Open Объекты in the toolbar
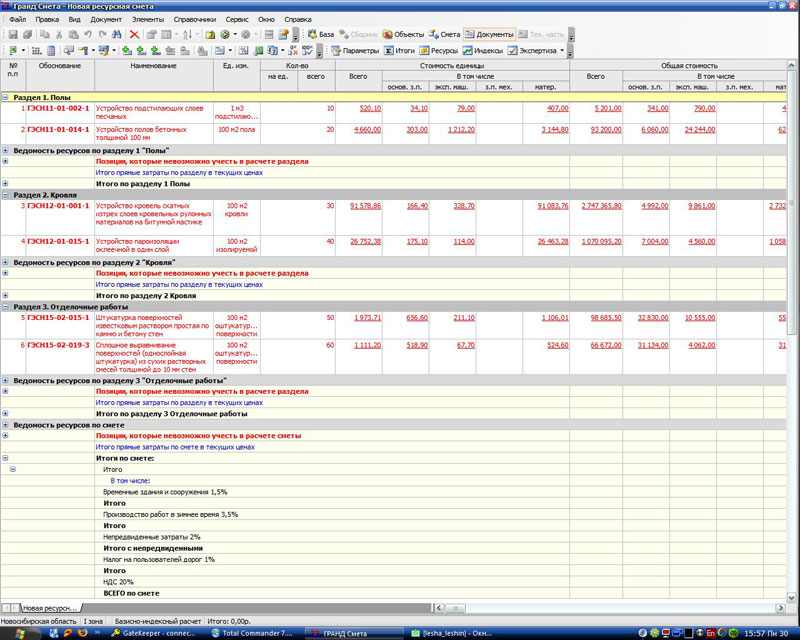 point(402,34)
